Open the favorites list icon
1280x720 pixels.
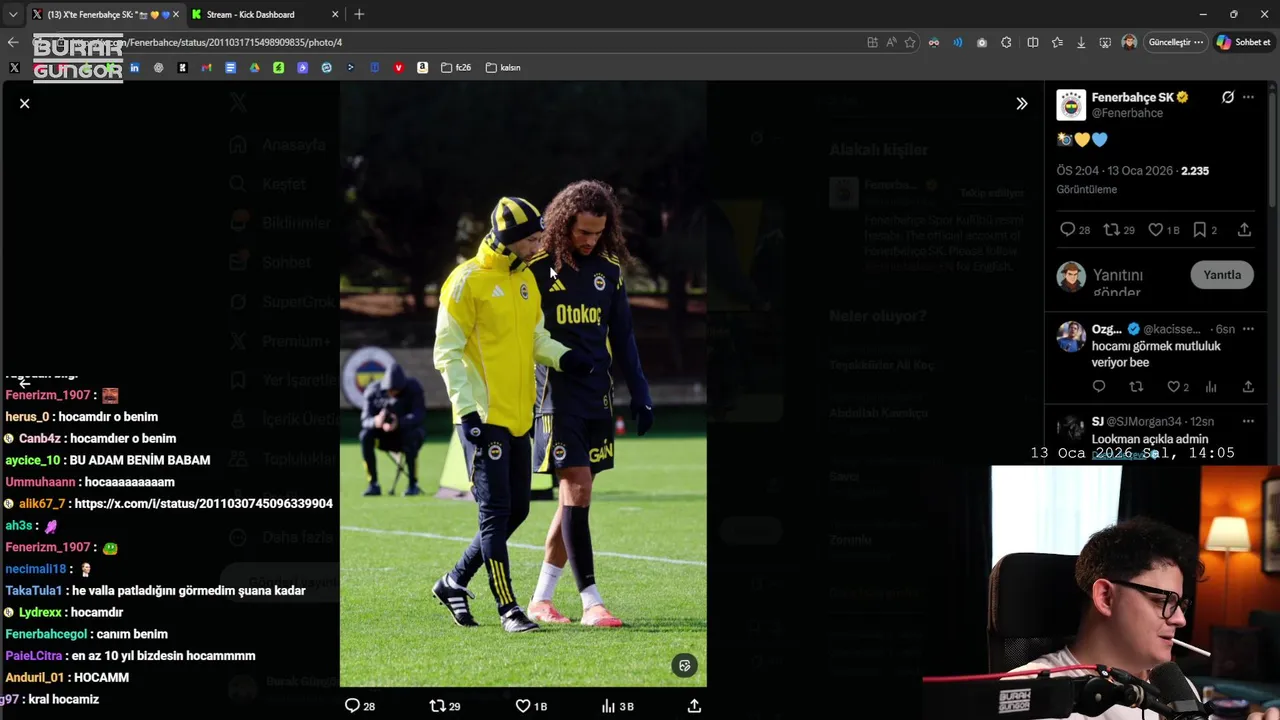[1057, 42]
